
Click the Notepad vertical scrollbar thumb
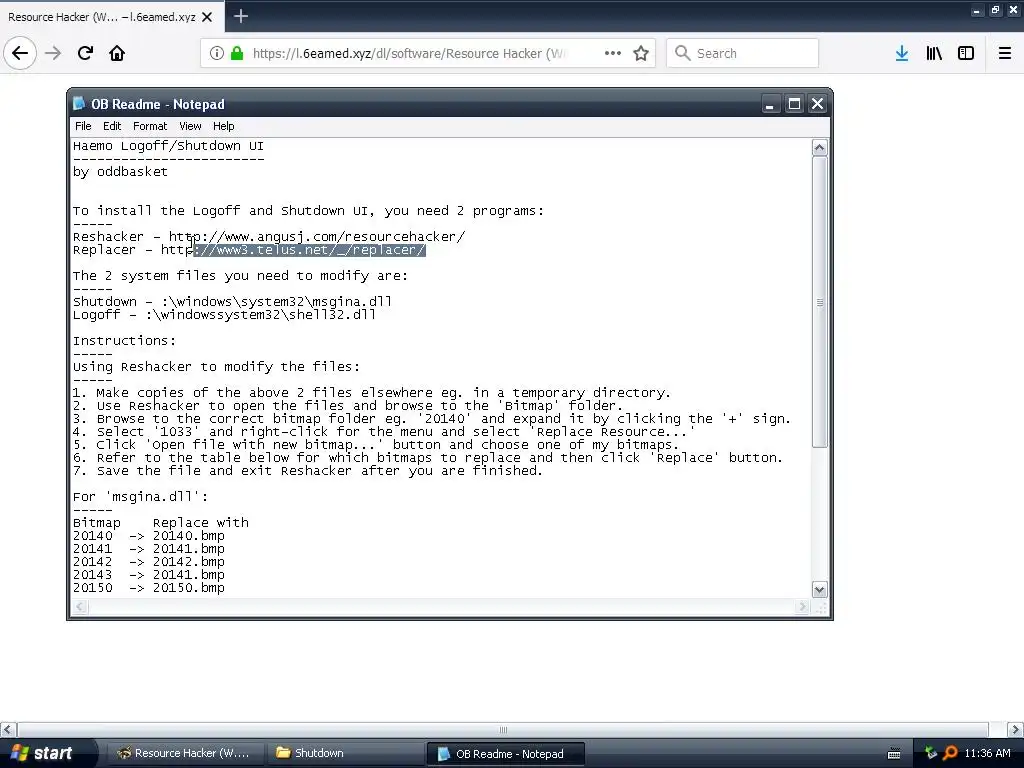(820, 302)
